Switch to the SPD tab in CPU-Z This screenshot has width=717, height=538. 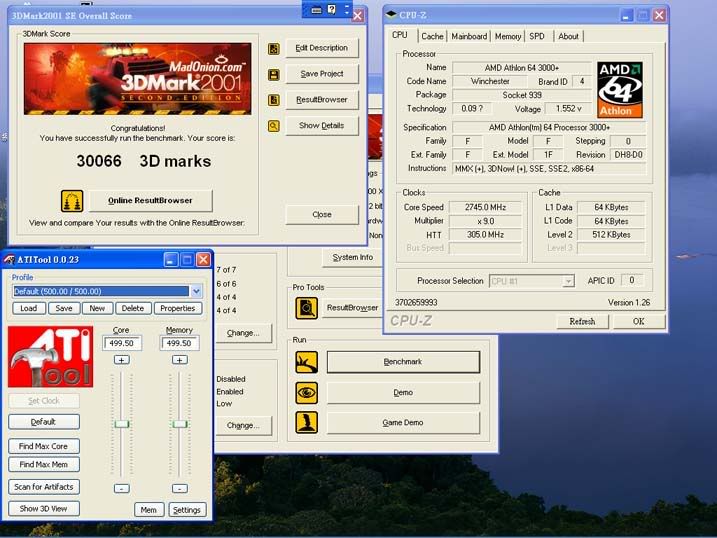tap(537, 37)
